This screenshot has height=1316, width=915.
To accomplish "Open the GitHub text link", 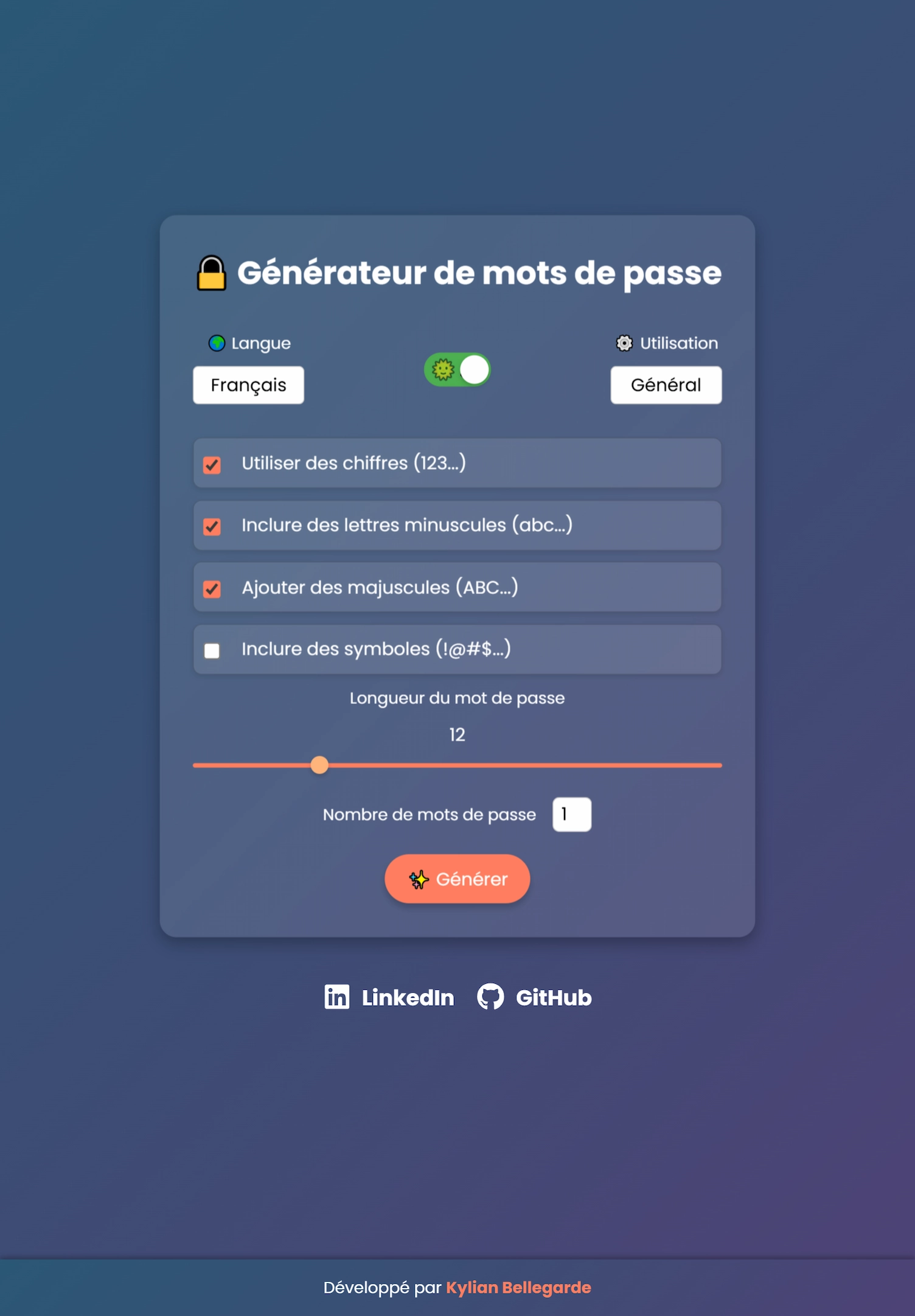I will (554, 998).
